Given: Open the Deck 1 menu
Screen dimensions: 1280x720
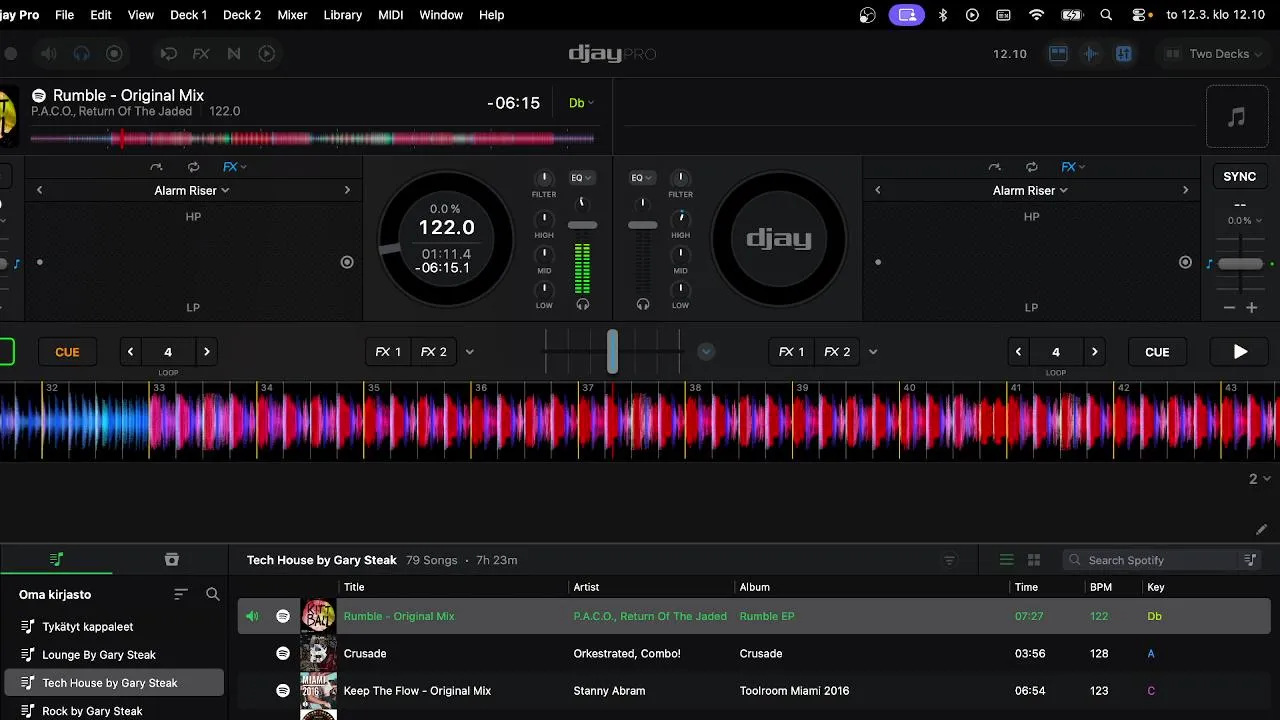Looking at the screenshot, I should pyautogui.click(x=189, y=15).
